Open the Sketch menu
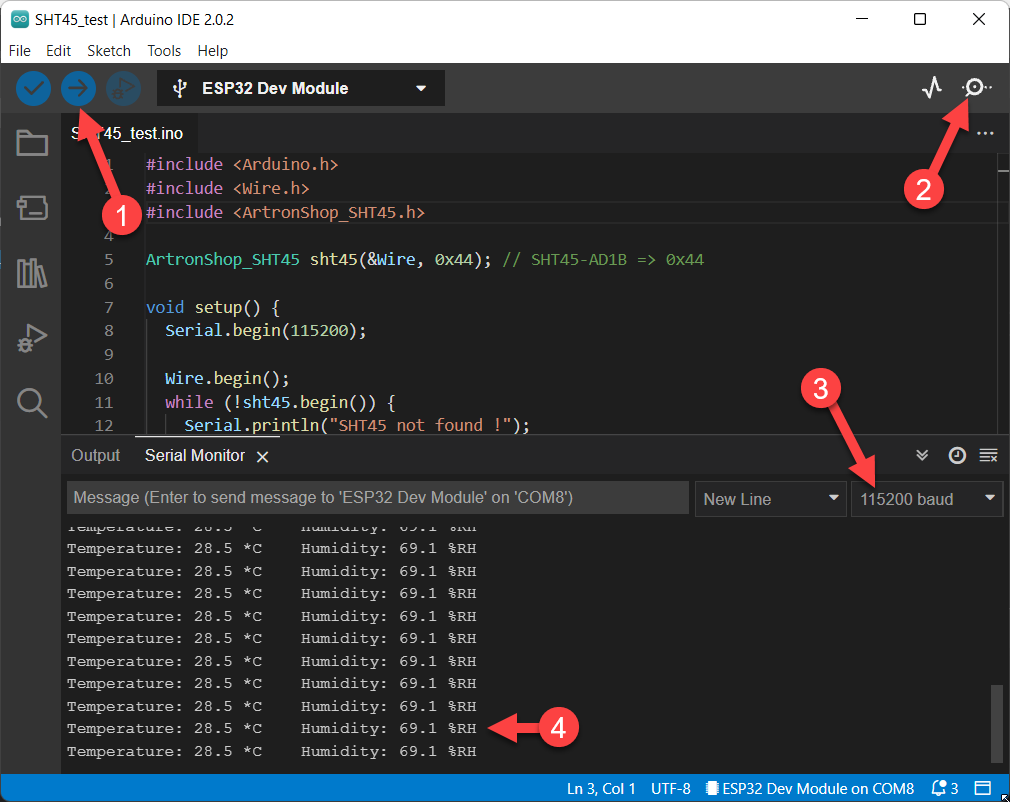Viewport: 1010px width, 802px height. tap(109, 51)
